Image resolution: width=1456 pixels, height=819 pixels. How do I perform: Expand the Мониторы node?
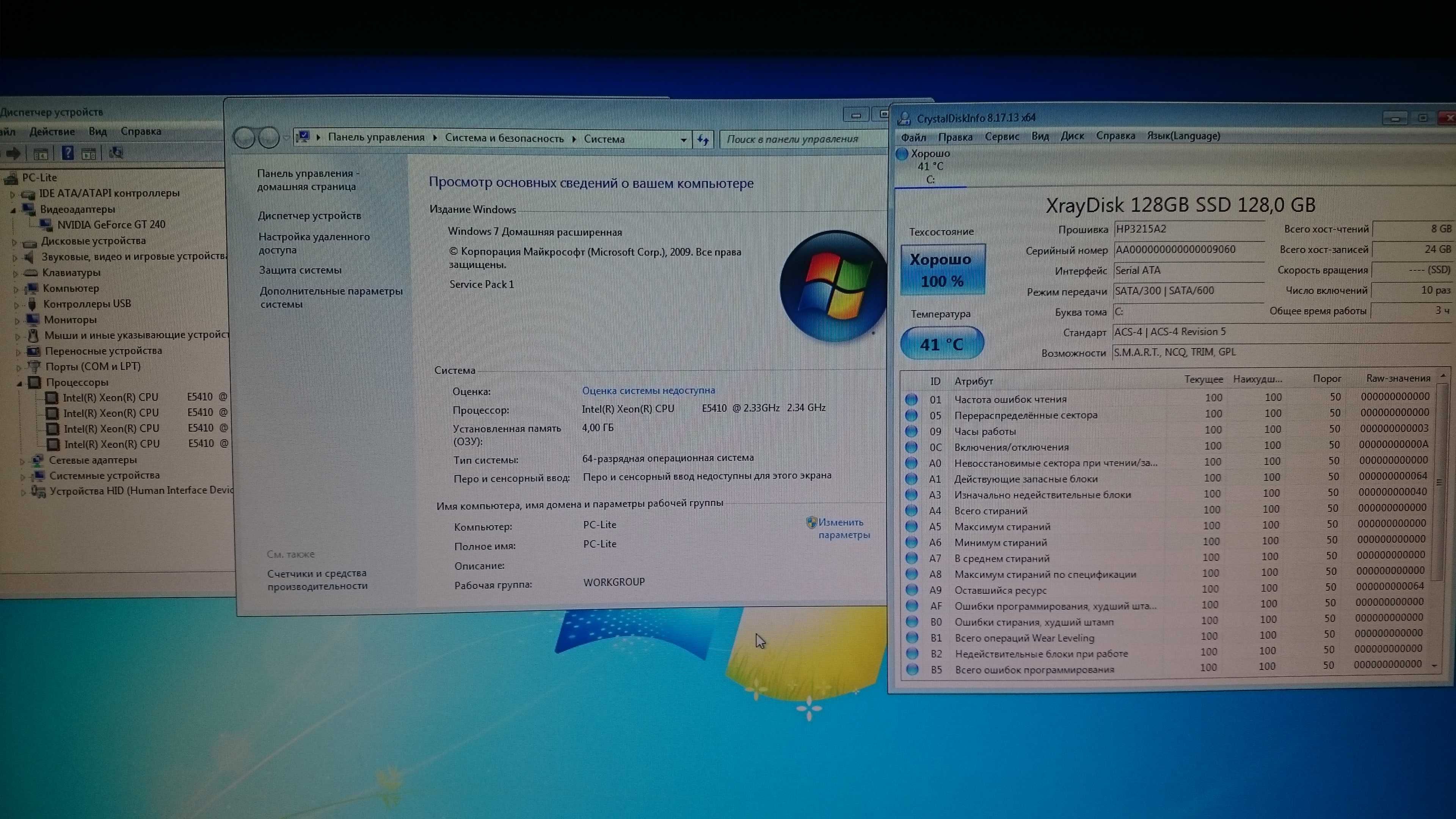[x=17, y=320]
